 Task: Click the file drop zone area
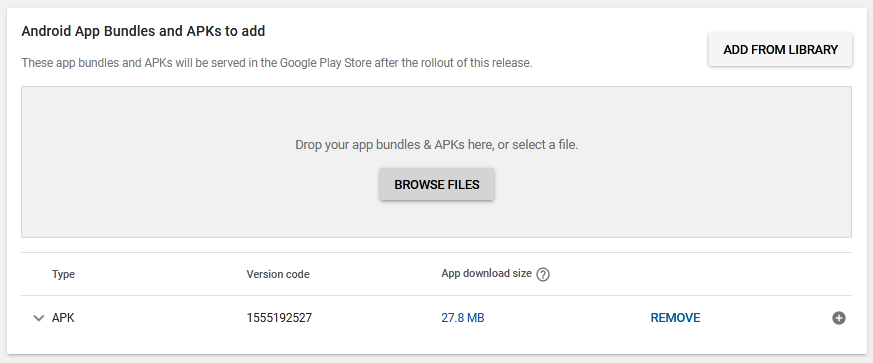[x=436, y=161]
